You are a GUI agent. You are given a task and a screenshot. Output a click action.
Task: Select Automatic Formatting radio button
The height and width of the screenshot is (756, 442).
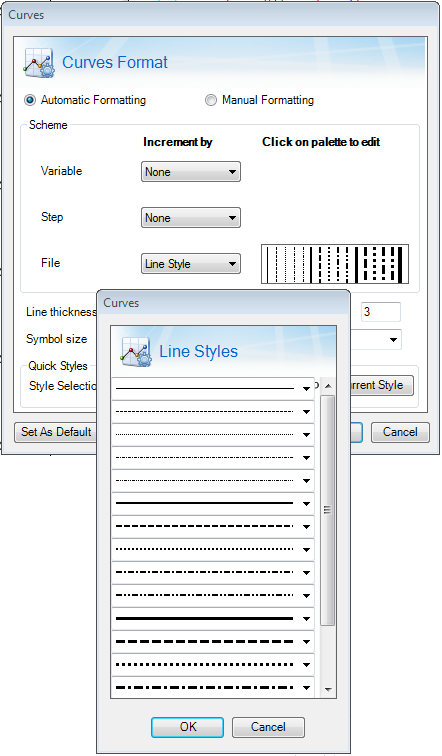30,100
